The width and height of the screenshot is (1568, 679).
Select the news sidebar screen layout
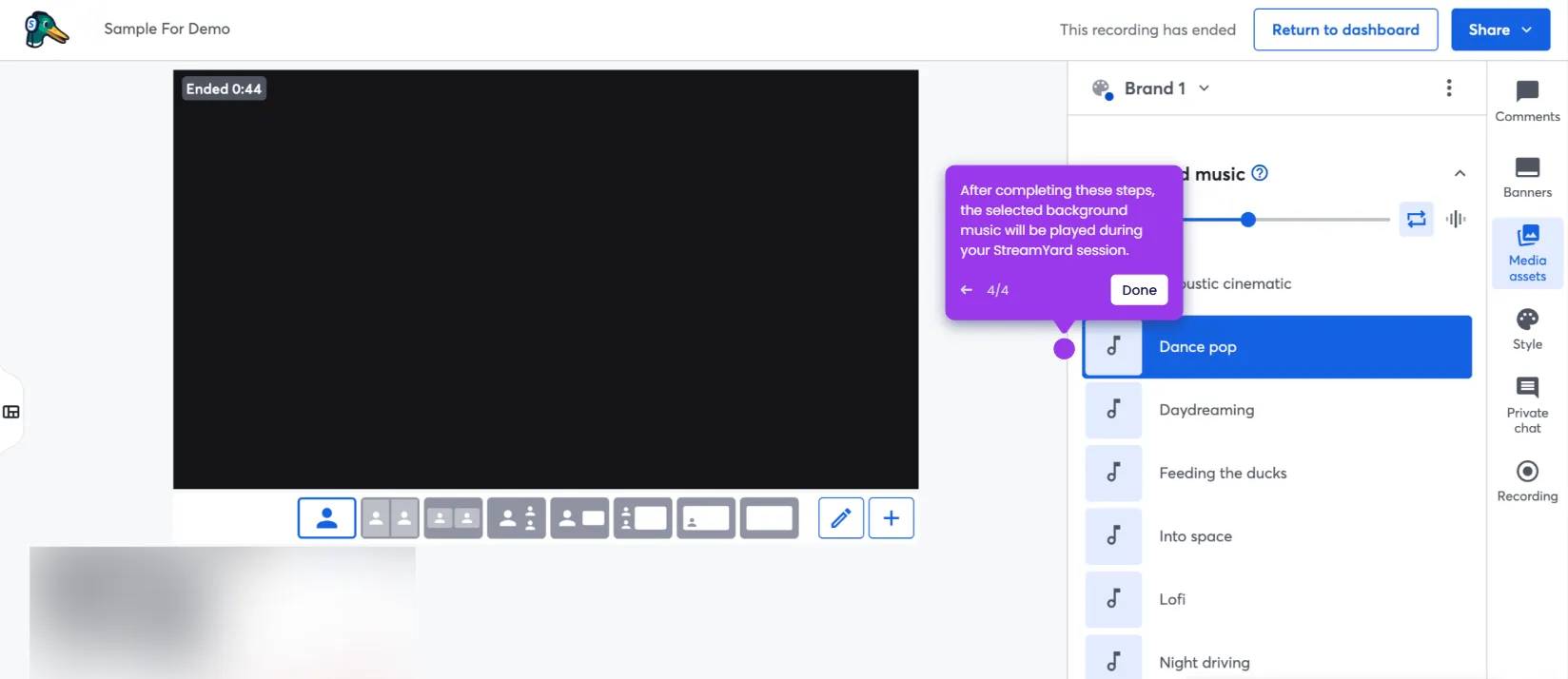(x=643, y=518)
